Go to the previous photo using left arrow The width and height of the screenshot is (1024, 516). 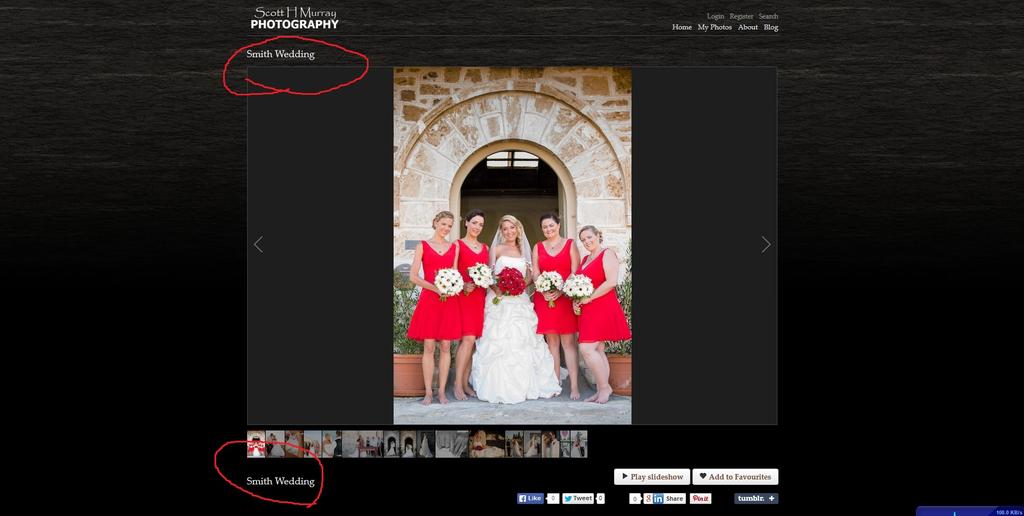pyautogui.click(x=258, y=244)
